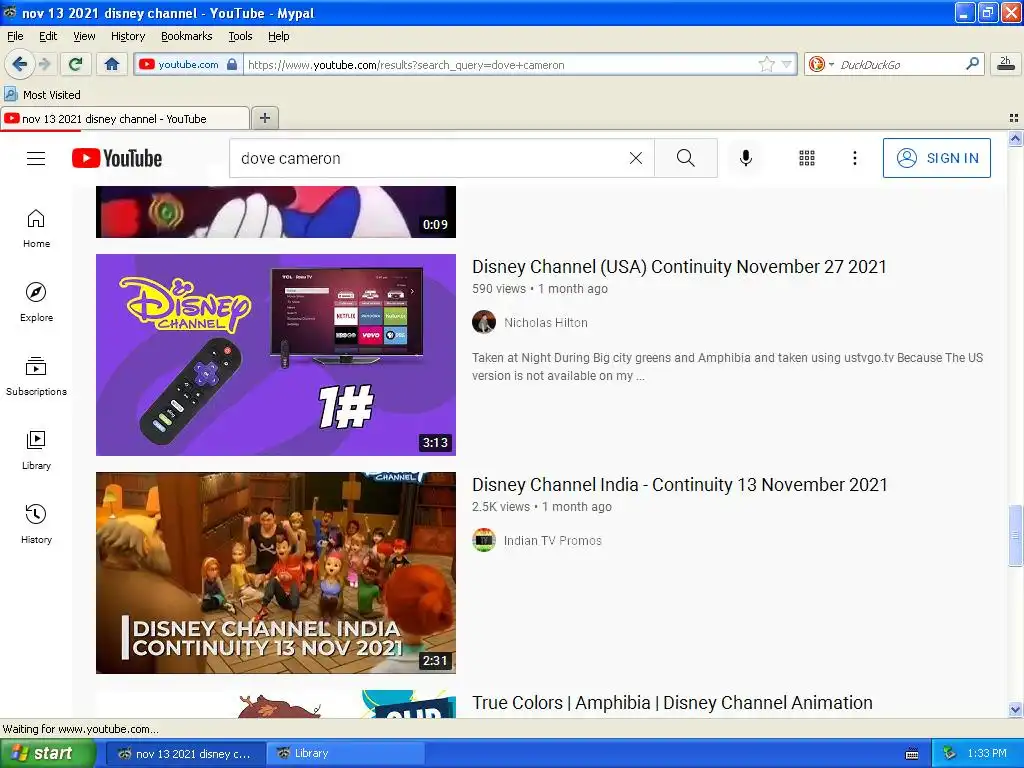
Task: Open YouTube settings three-dot menu
Action: pyautogui.click(x=854, y=158)
